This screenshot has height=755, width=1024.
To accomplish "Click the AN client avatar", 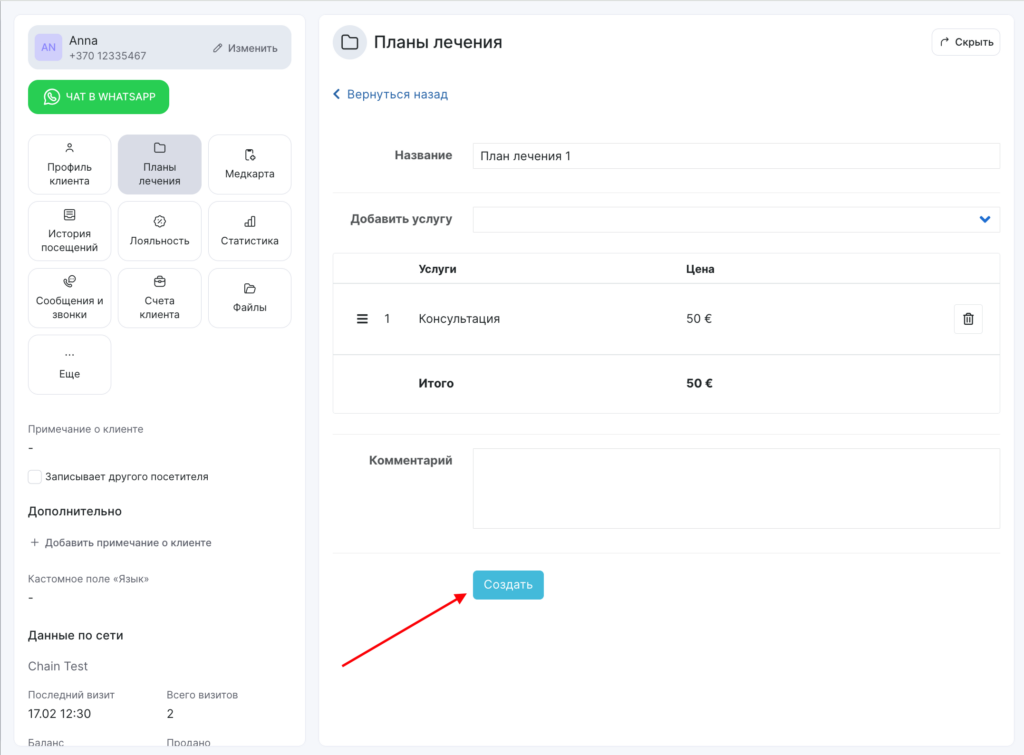I will (x=48, y=47).
